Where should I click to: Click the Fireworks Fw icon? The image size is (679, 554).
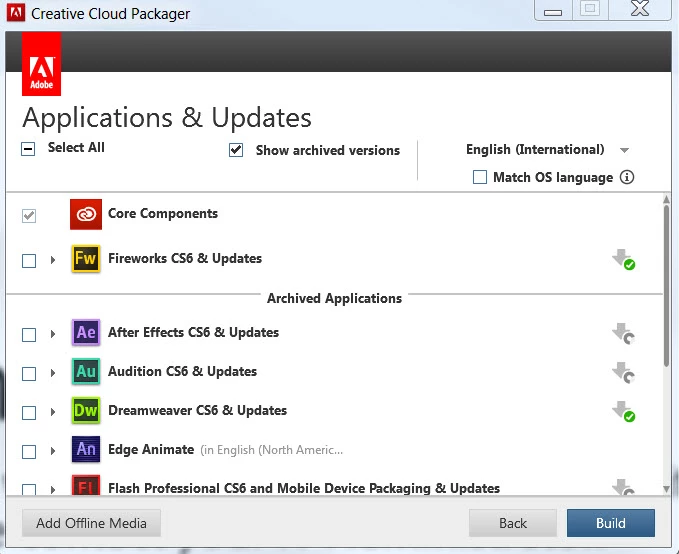(x=86, y=259)
